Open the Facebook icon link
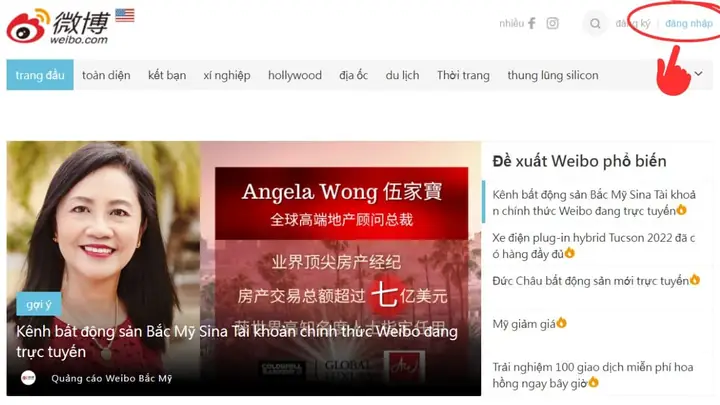This screenshot has width=720, height=405. [x=532, y=23]
